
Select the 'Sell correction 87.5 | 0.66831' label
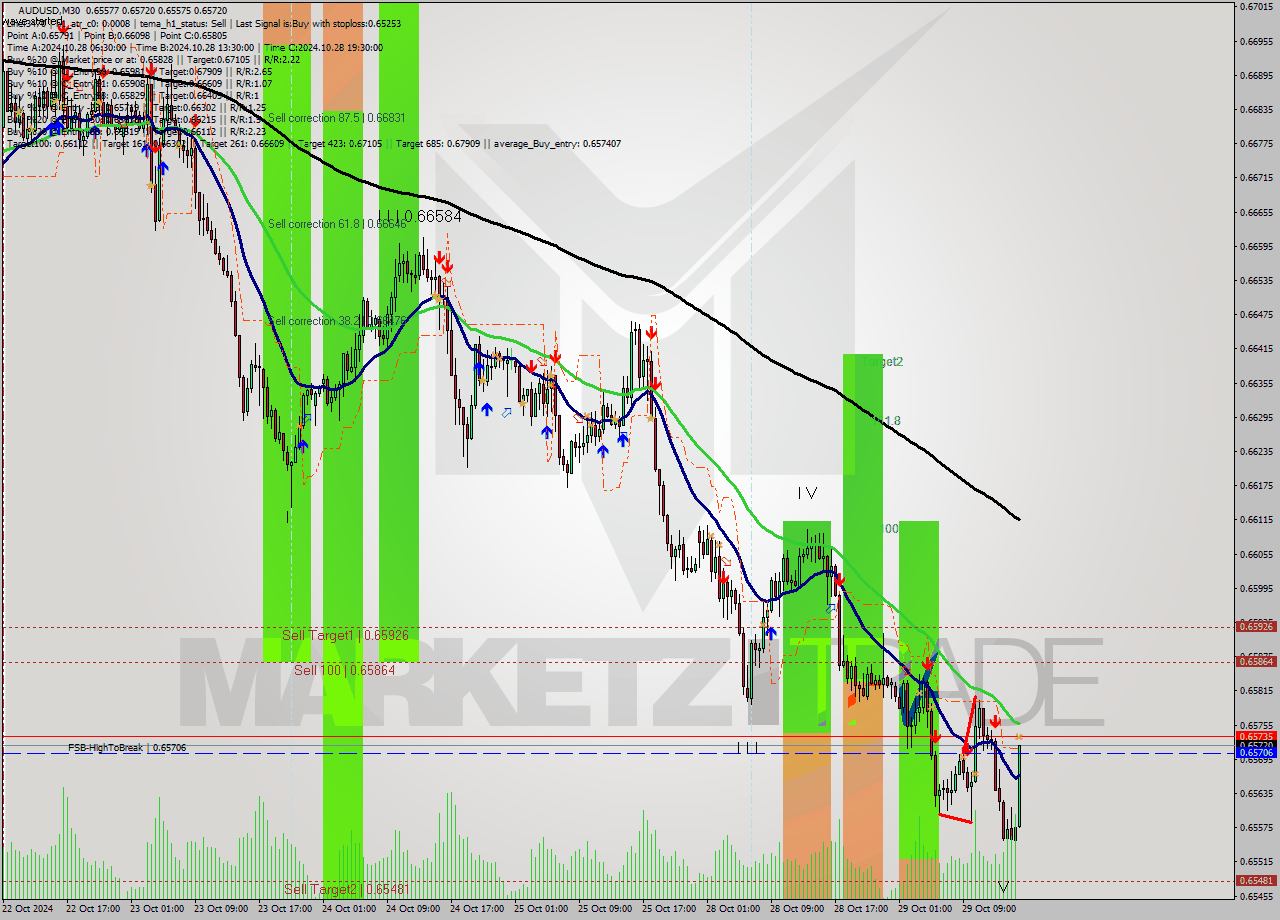click(336, 118)
